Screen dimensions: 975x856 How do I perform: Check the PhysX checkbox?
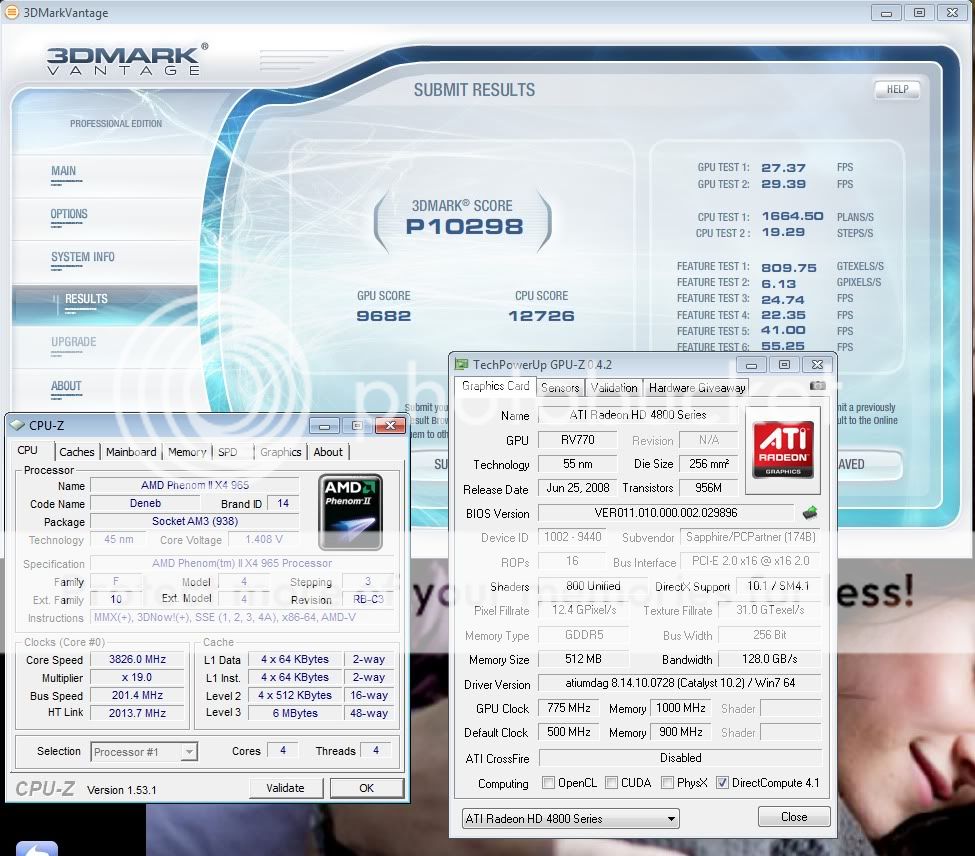667,783
